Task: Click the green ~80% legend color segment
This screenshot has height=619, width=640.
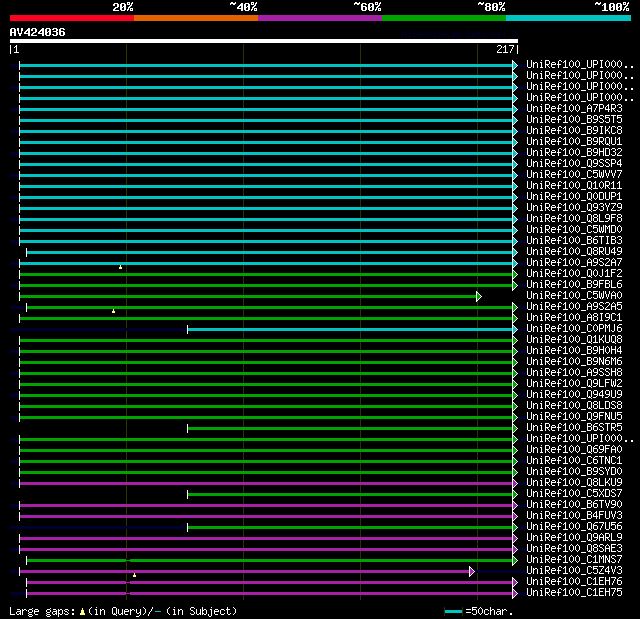Action: click(x=444, y=18)
